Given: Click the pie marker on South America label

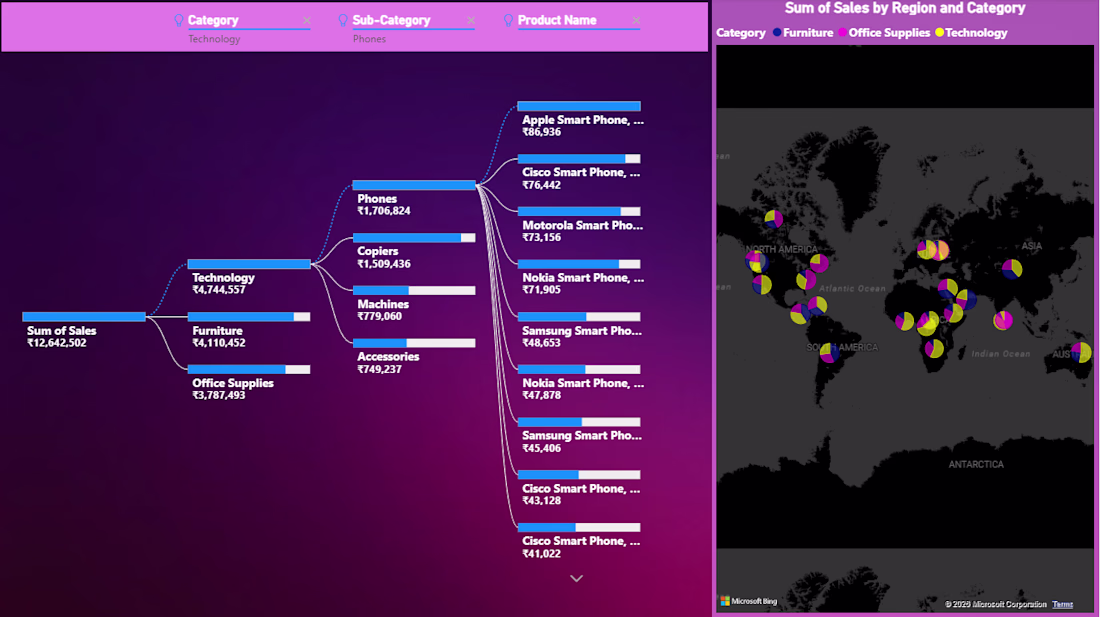Looking at the screenshot, I should tap(829, 352).
